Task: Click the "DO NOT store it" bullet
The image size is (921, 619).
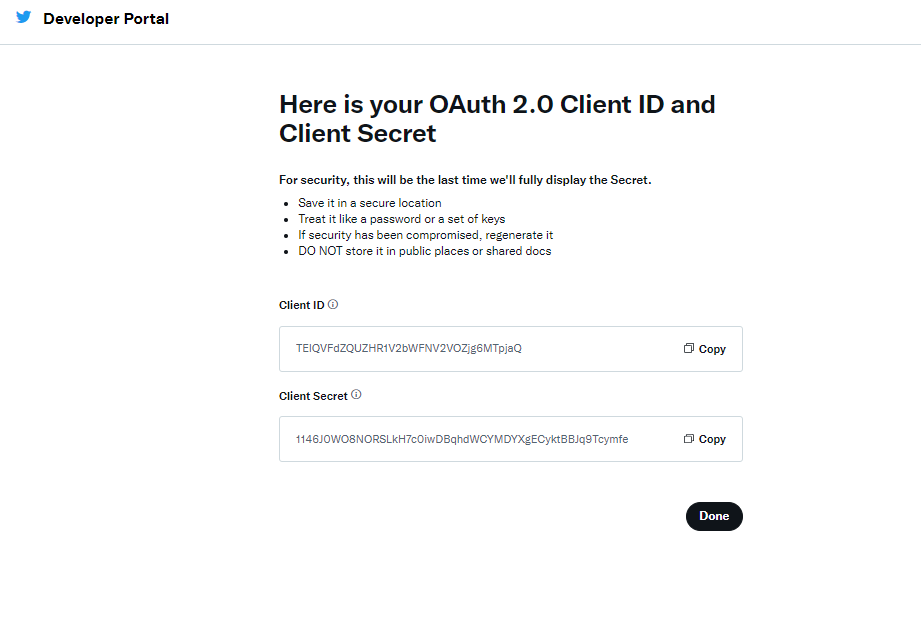Action: point(424,251)
